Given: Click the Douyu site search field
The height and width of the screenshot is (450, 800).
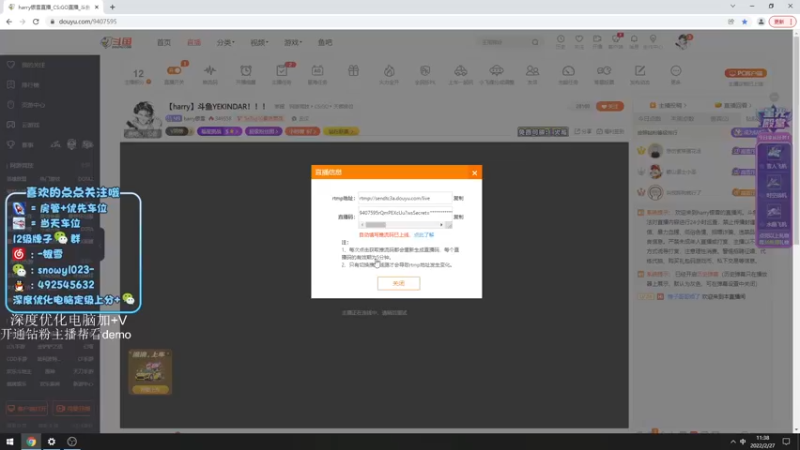Looking at the screenshot, I should 504,42.
